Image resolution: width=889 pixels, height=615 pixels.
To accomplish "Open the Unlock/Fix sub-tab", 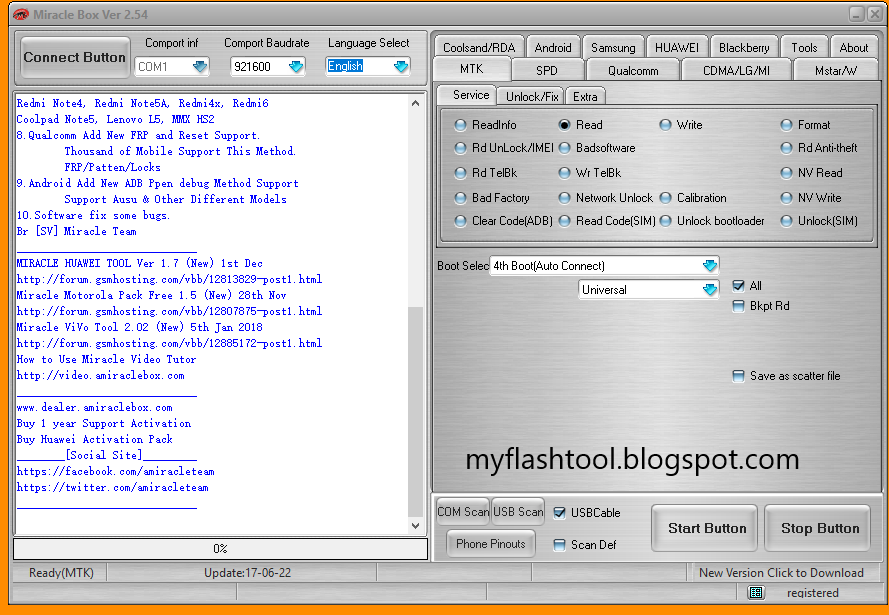I will pyautogui.click(x=531, y=96).
